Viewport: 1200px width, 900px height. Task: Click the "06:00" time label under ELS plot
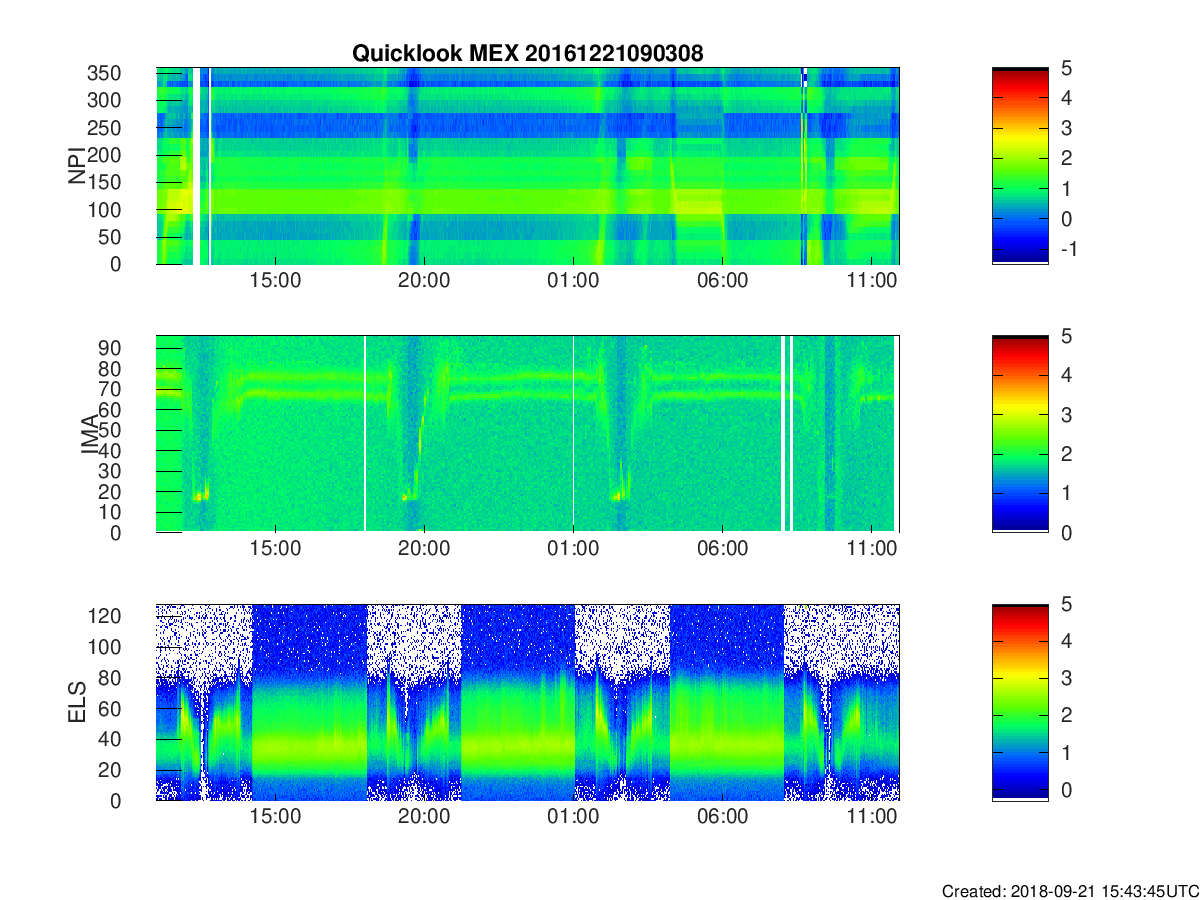coord(722,817)
